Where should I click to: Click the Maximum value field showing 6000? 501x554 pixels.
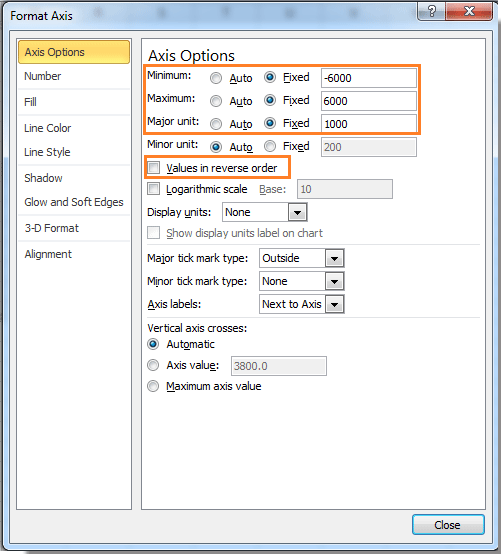coord(369,101)
